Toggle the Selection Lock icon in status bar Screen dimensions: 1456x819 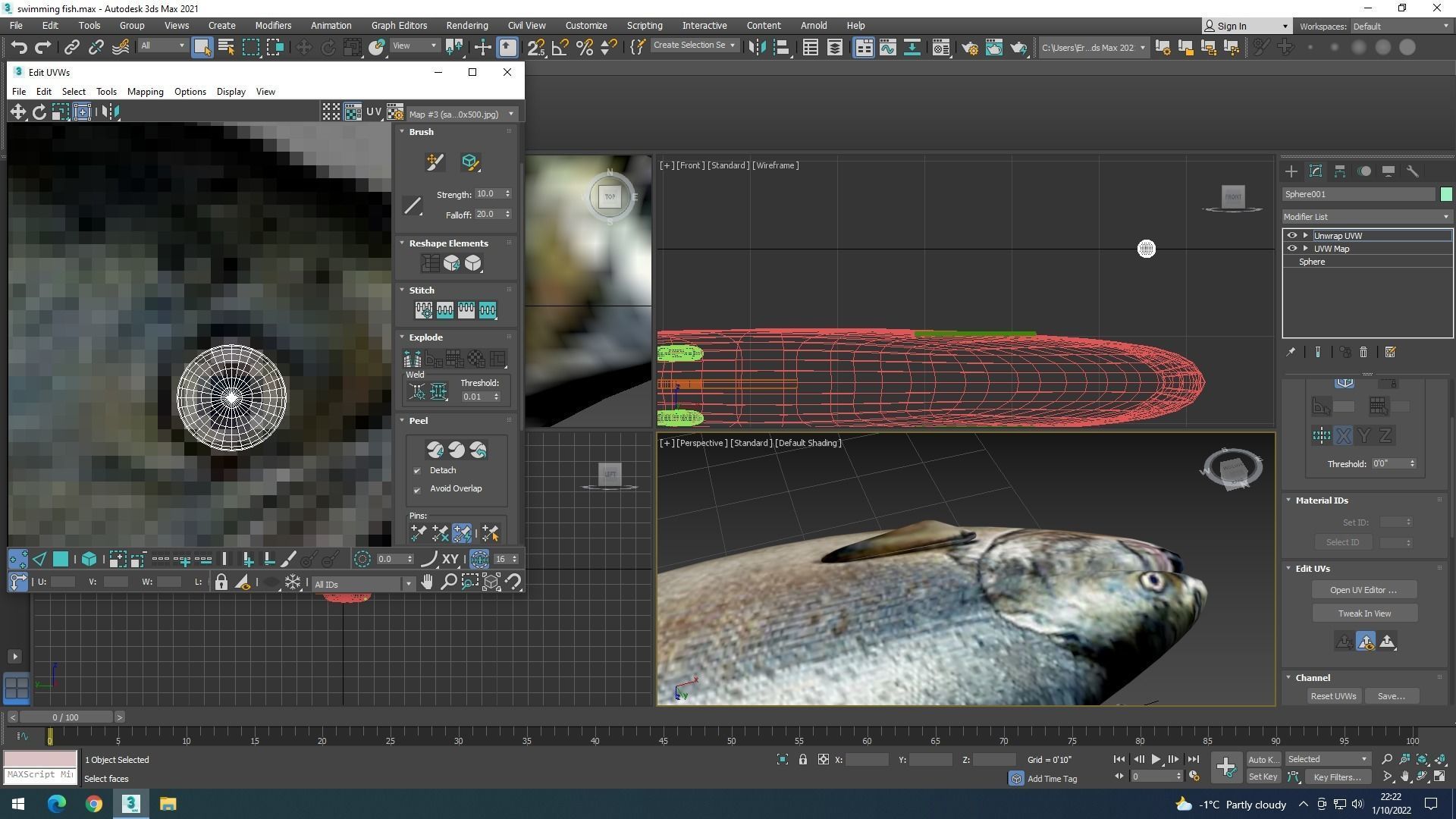click(802, 759)
